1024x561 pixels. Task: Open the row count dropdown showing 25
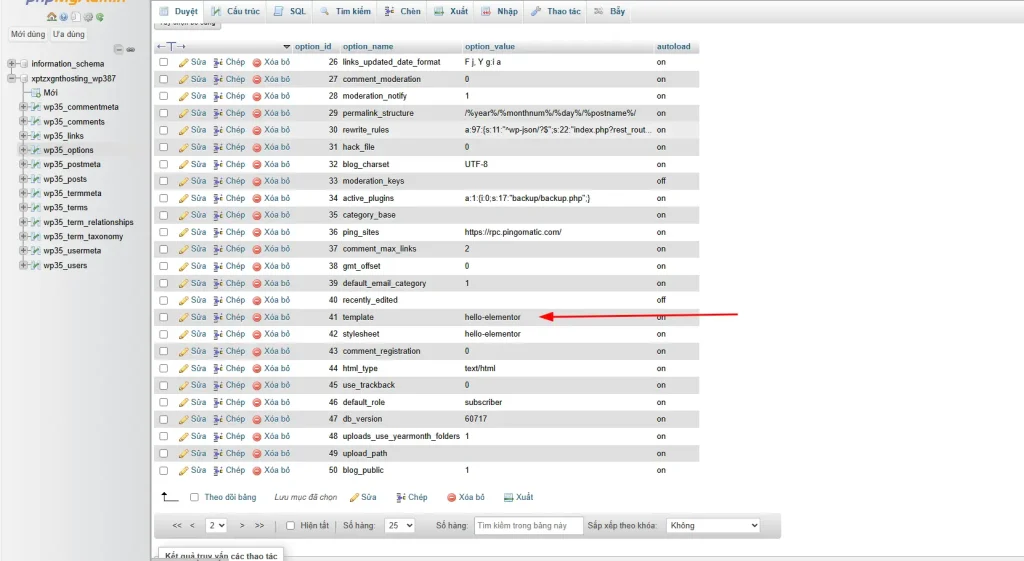click(400, 526)
